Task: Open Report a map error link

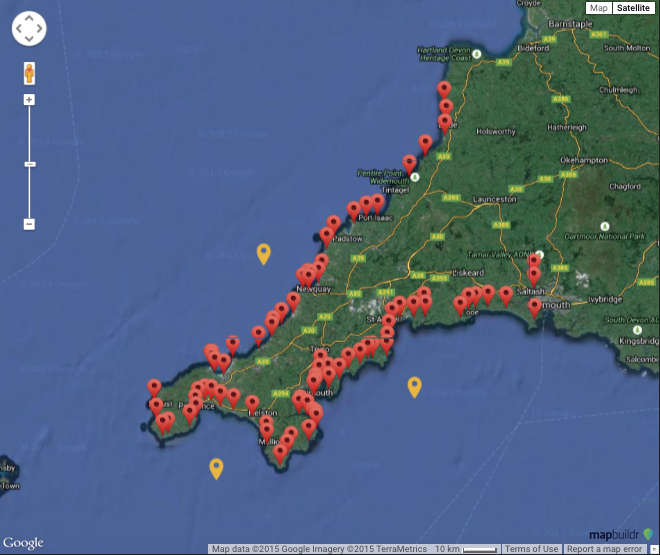Action: point(604,549)
